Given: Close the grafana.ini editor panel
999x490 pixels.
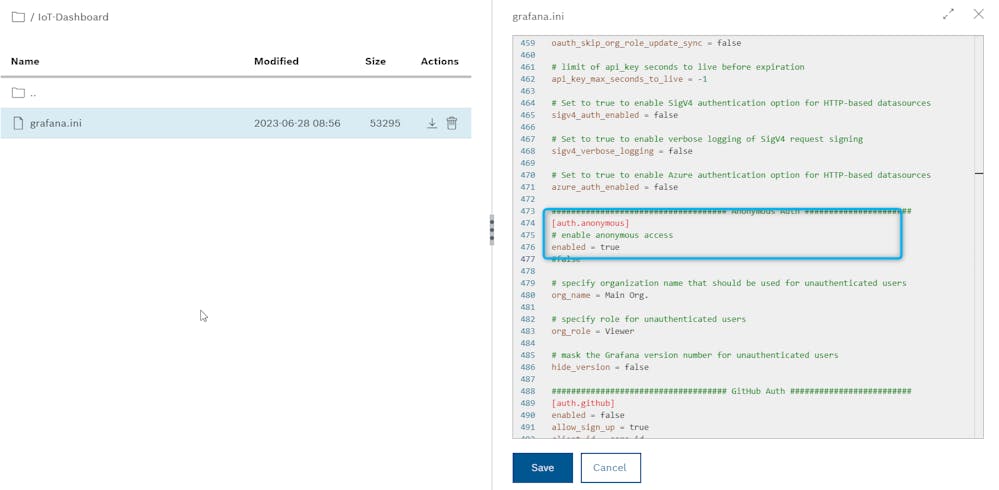Looking at the screenshot, I should [979, 14].
